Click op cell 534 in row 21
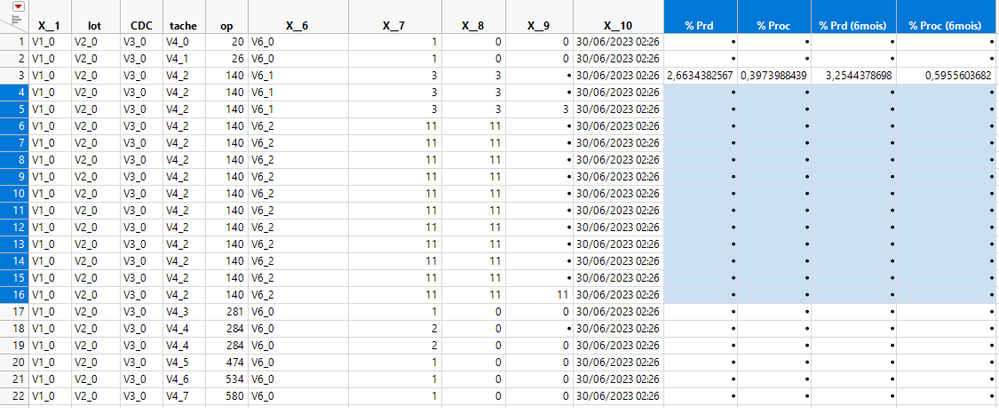The width and height of the screenshot is (999, 408). click(x=226, y=379)
